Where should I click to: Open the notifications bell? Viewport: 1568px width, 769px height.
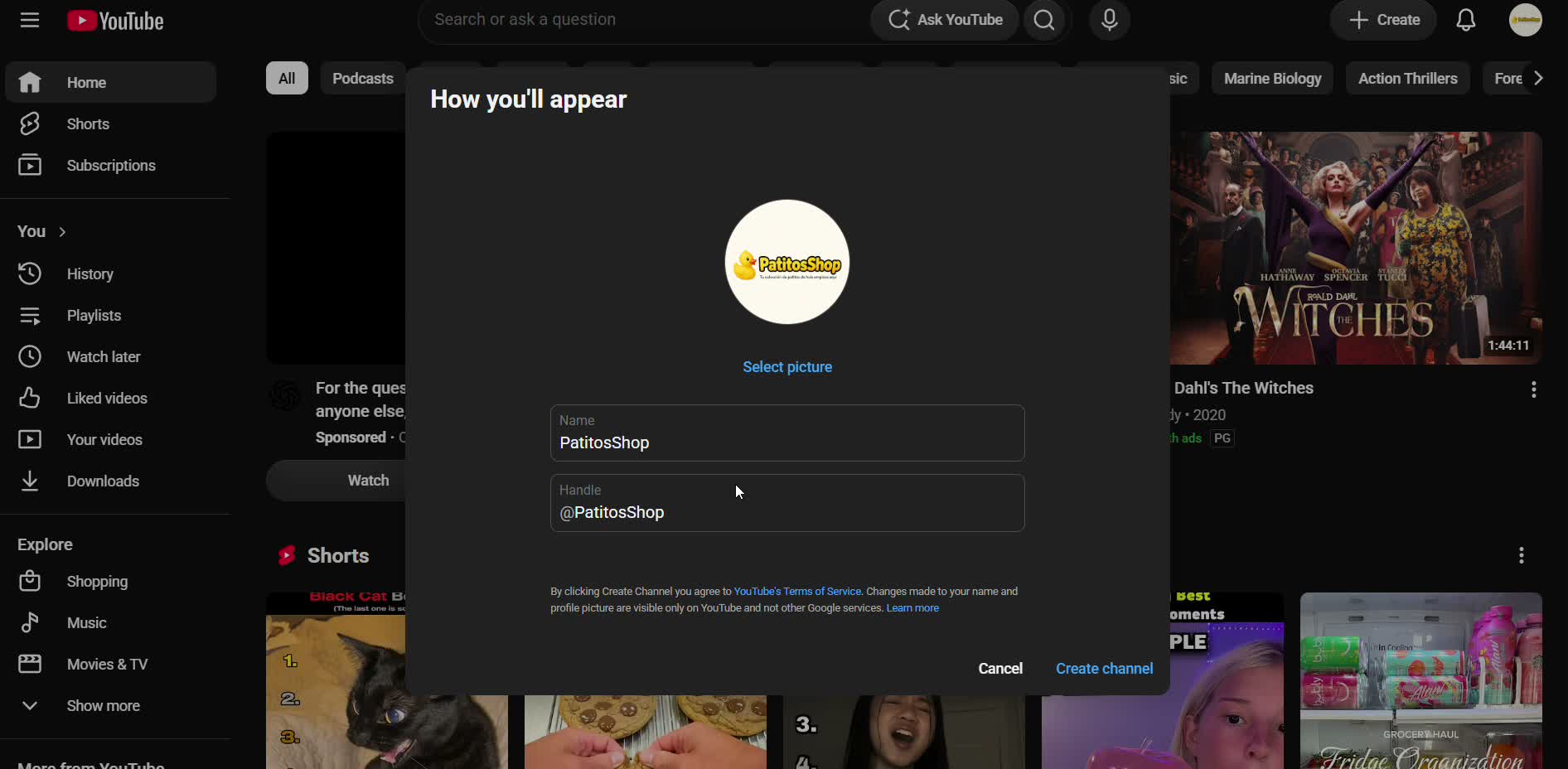coord(1465,20)
